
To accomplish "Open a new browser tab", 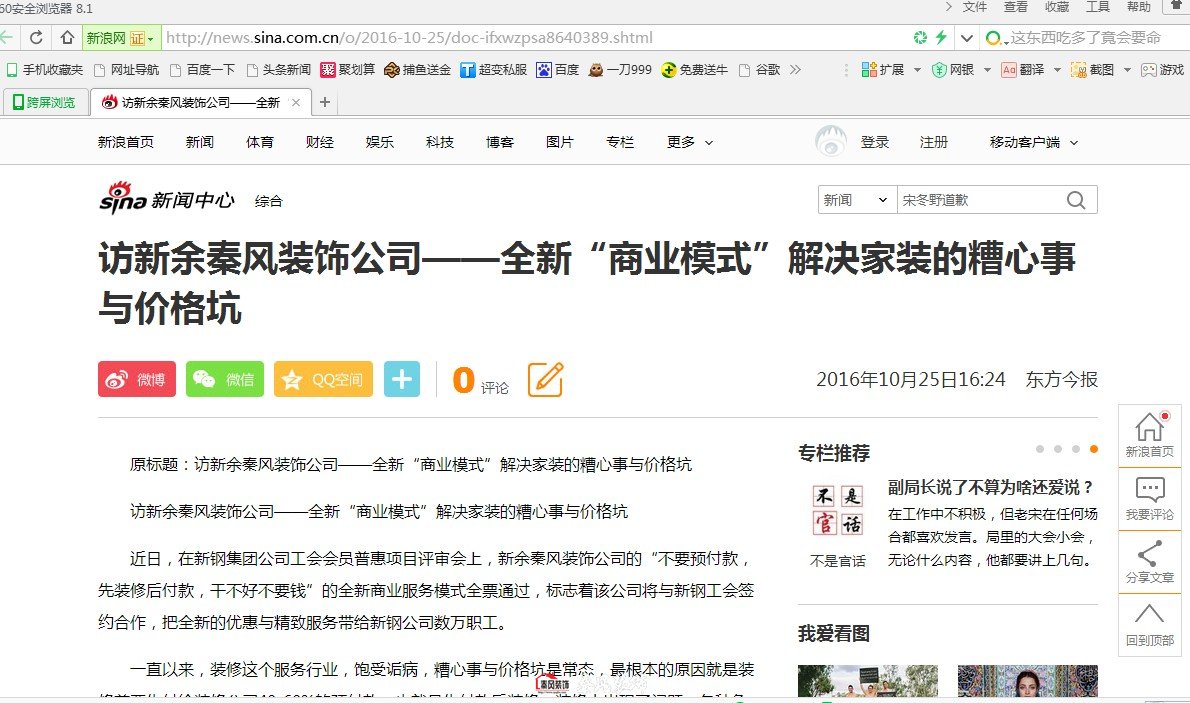I will [x=325, y=103].
